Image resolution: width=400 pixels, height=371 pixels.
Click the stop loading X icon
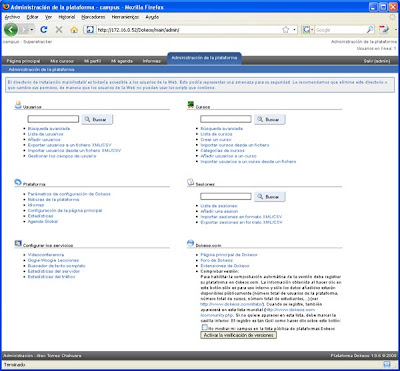59,30
